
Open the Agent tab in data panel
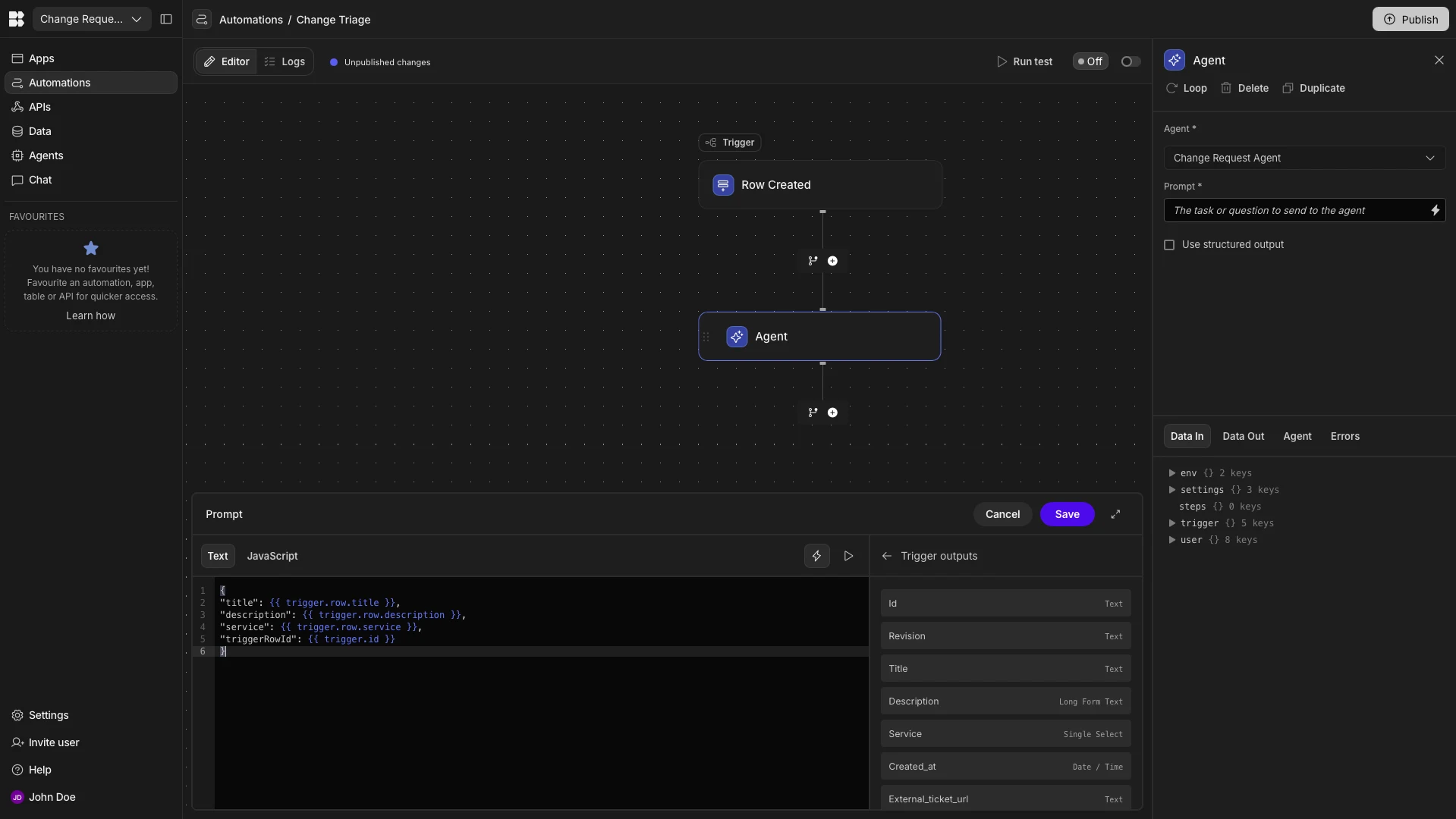[1297, 436]
